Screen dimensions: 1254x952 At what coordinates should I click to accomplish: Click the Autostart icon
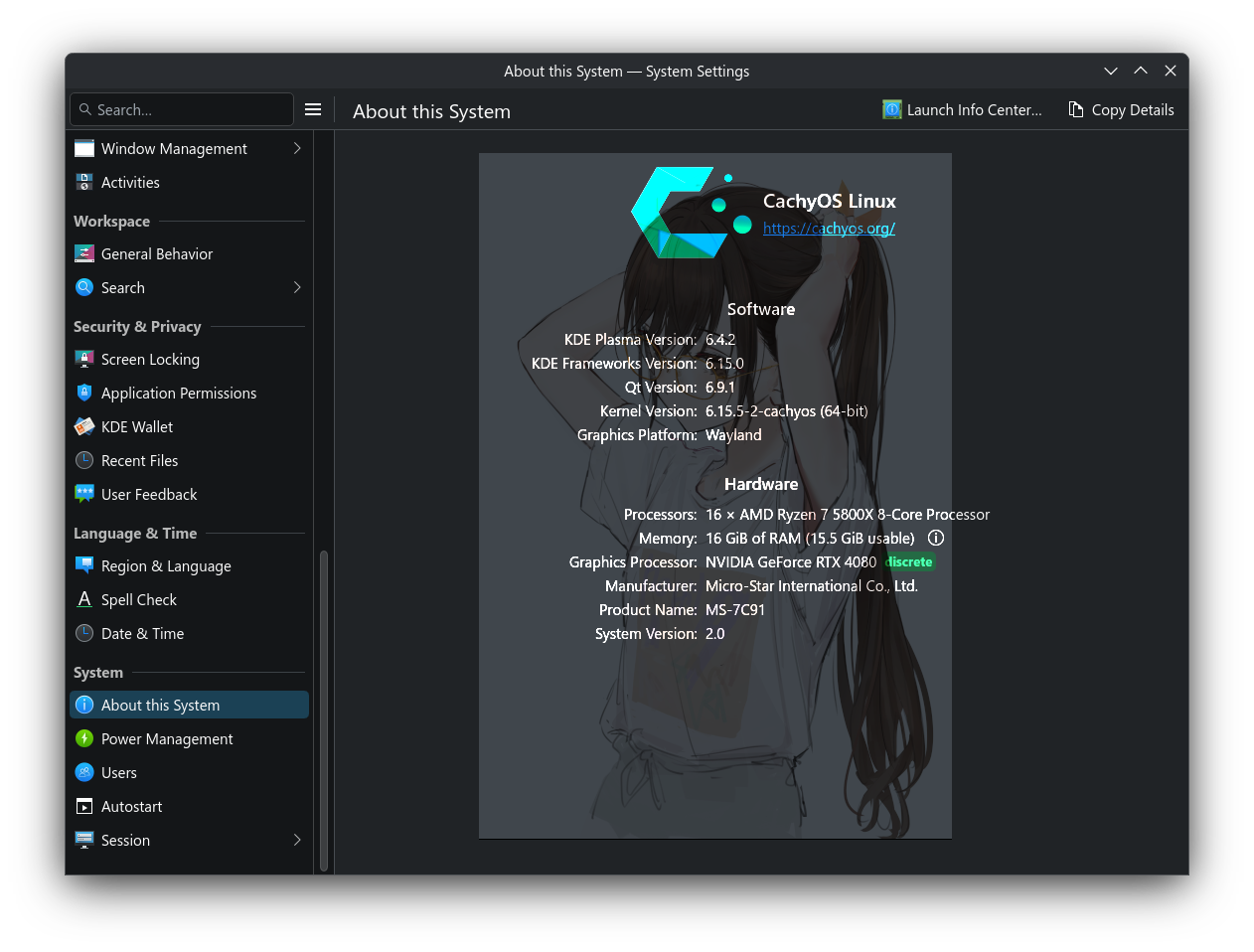pos(84,806)
